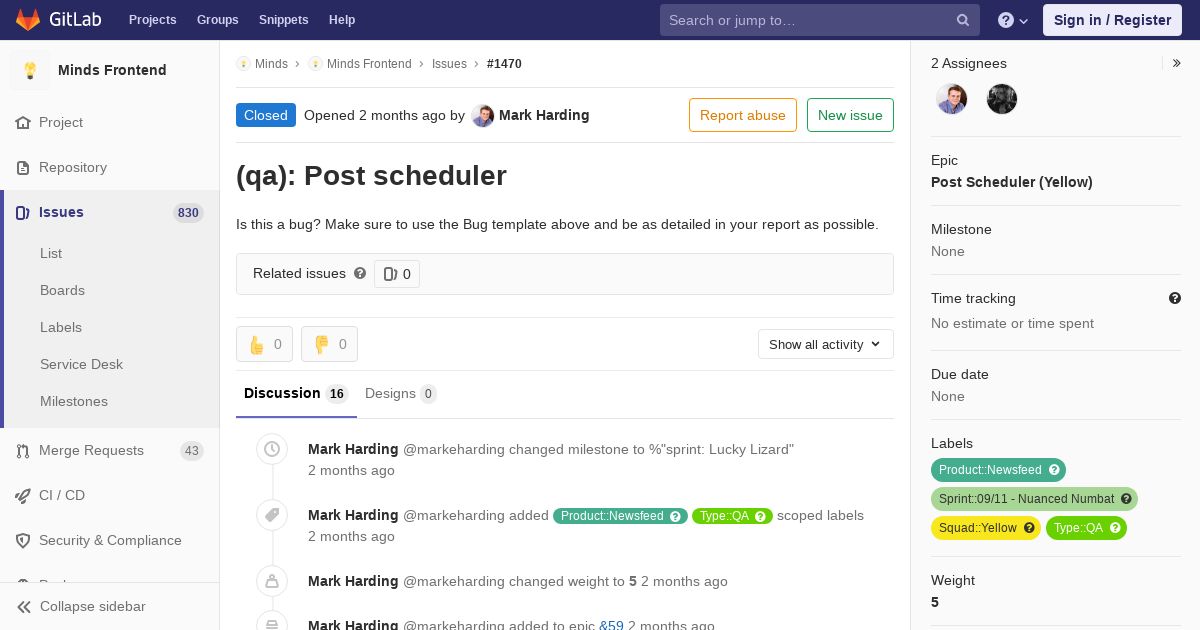Click Mark Harding's author avatar
The width and height of the screenshot is (1200, 630).
[483, 115]
